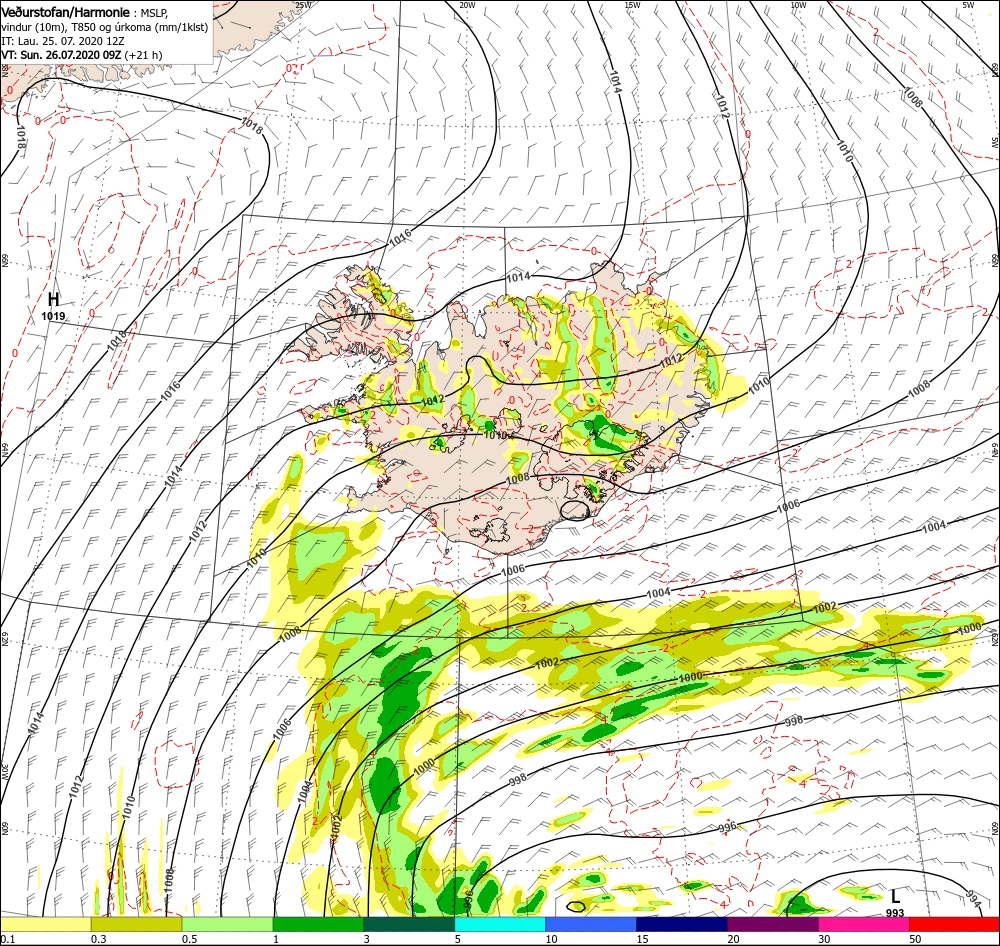This screenshot has height=946, width=1000.
Task: Select the dark green 3–5 legend swatch
Action: click(409, 924)
